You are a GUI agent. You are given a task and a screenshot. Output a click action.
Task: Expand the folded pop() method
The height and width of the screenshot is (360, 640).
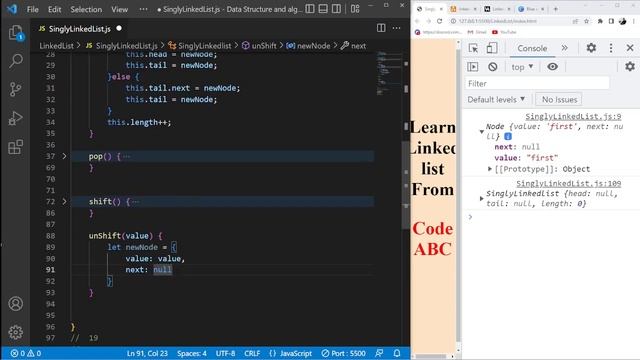64,156
